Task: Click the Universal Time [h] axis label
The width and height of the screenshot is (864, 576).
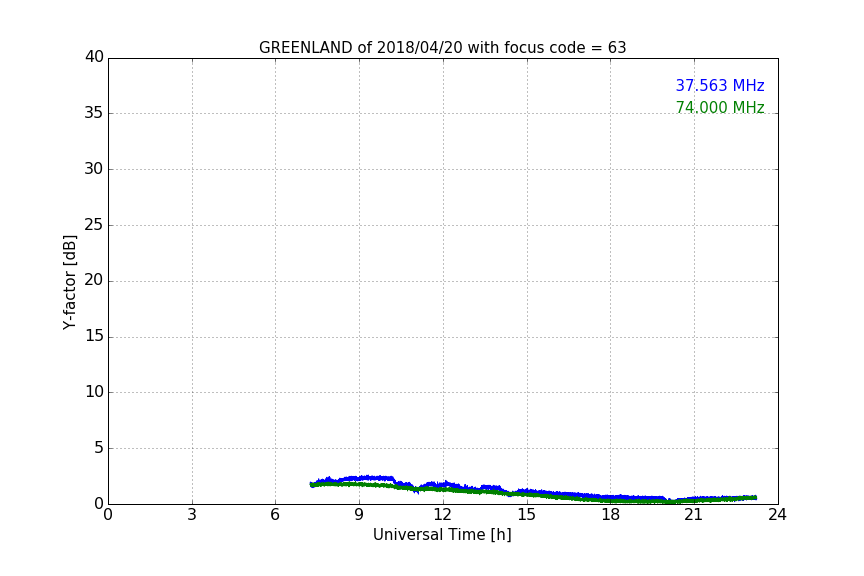Action: tap(442, 535)
